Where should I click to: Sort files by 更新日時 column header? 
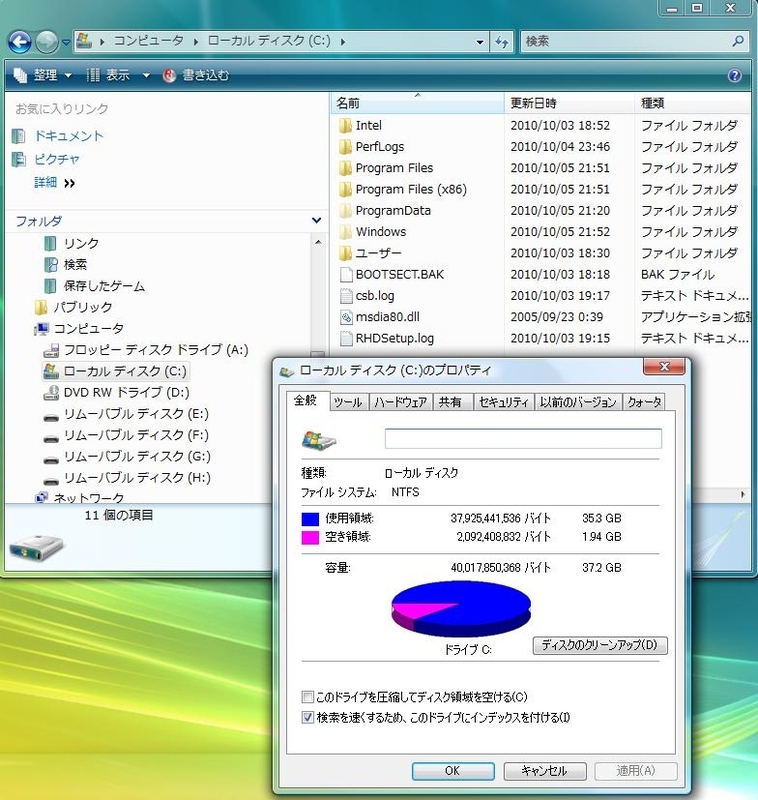coord(569,103)
